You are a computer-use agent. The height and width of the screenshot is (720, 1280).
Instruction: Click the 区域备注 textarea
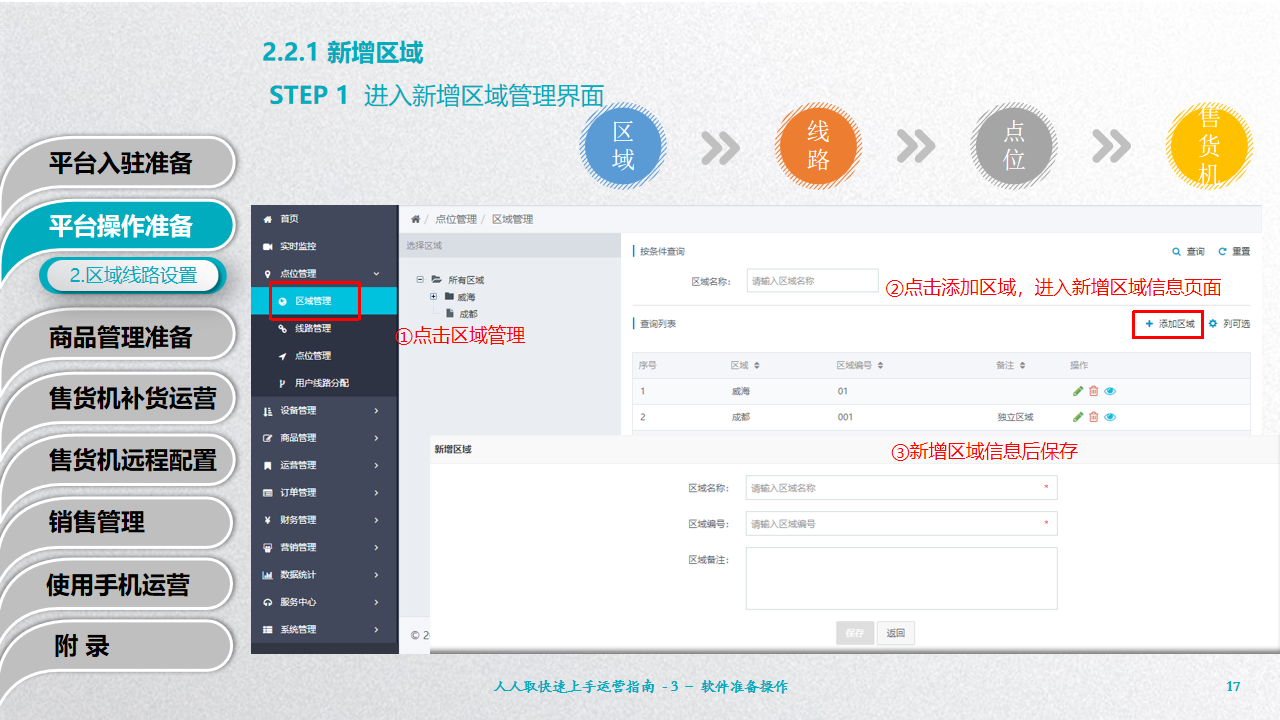coord(901,578)
